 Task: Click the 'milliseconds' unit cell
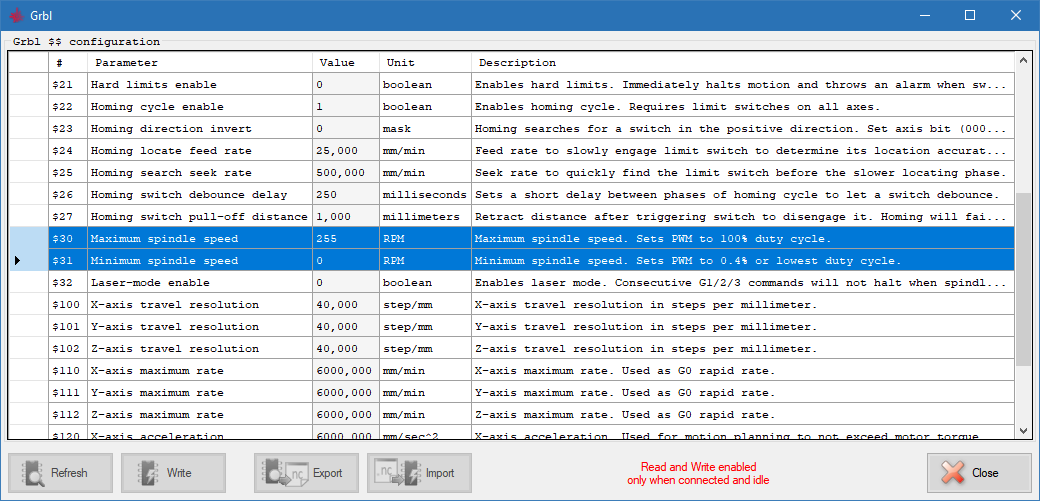pos(425,194)
